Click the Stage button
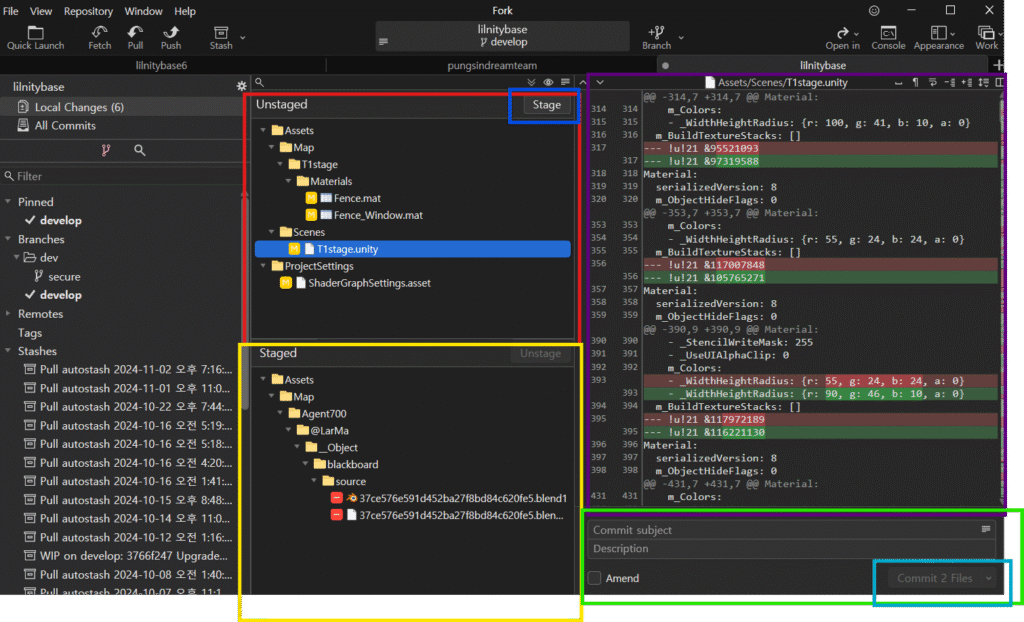The height and width of the screenshot is (622, 1024). coord(546,104)
